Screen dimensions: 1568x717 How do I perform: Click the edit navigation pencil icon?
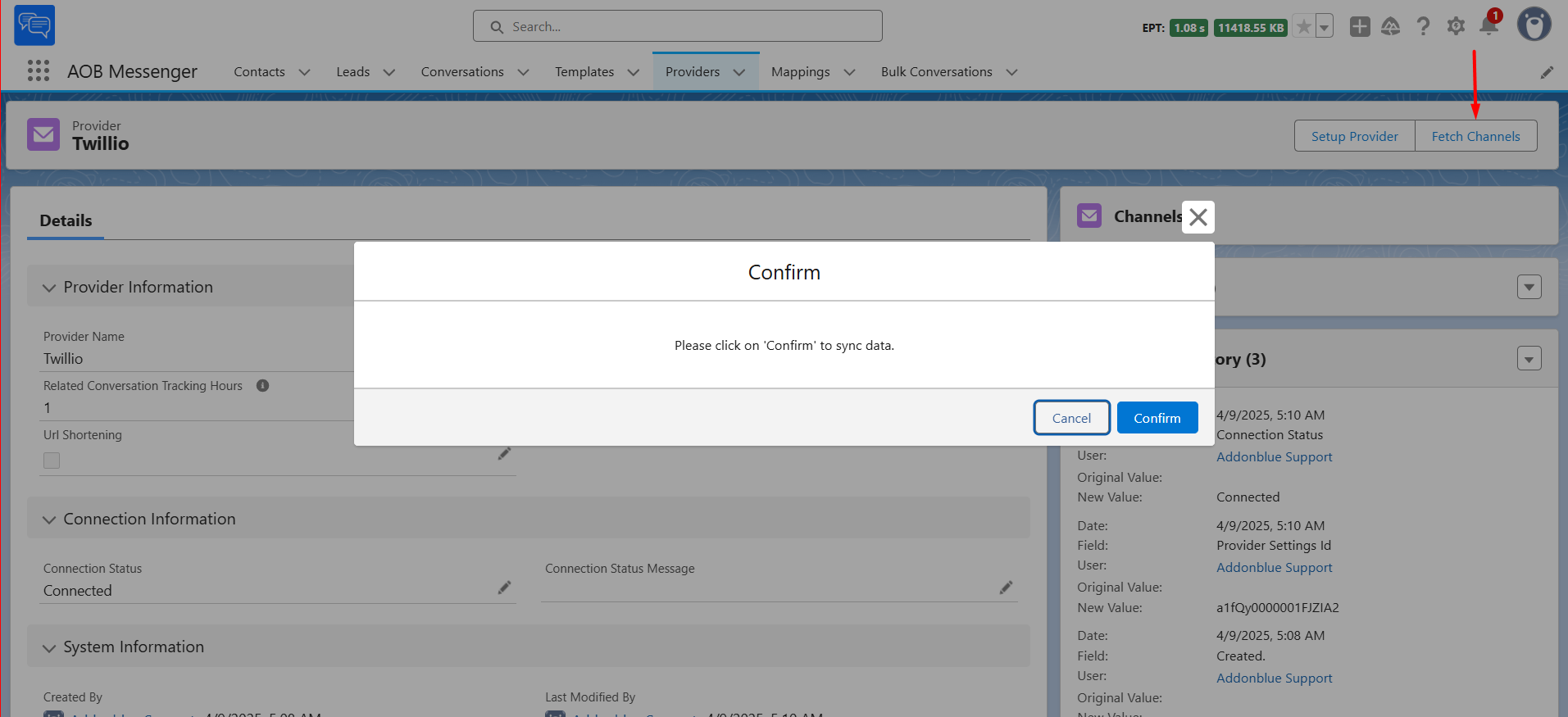[1547, 72]
